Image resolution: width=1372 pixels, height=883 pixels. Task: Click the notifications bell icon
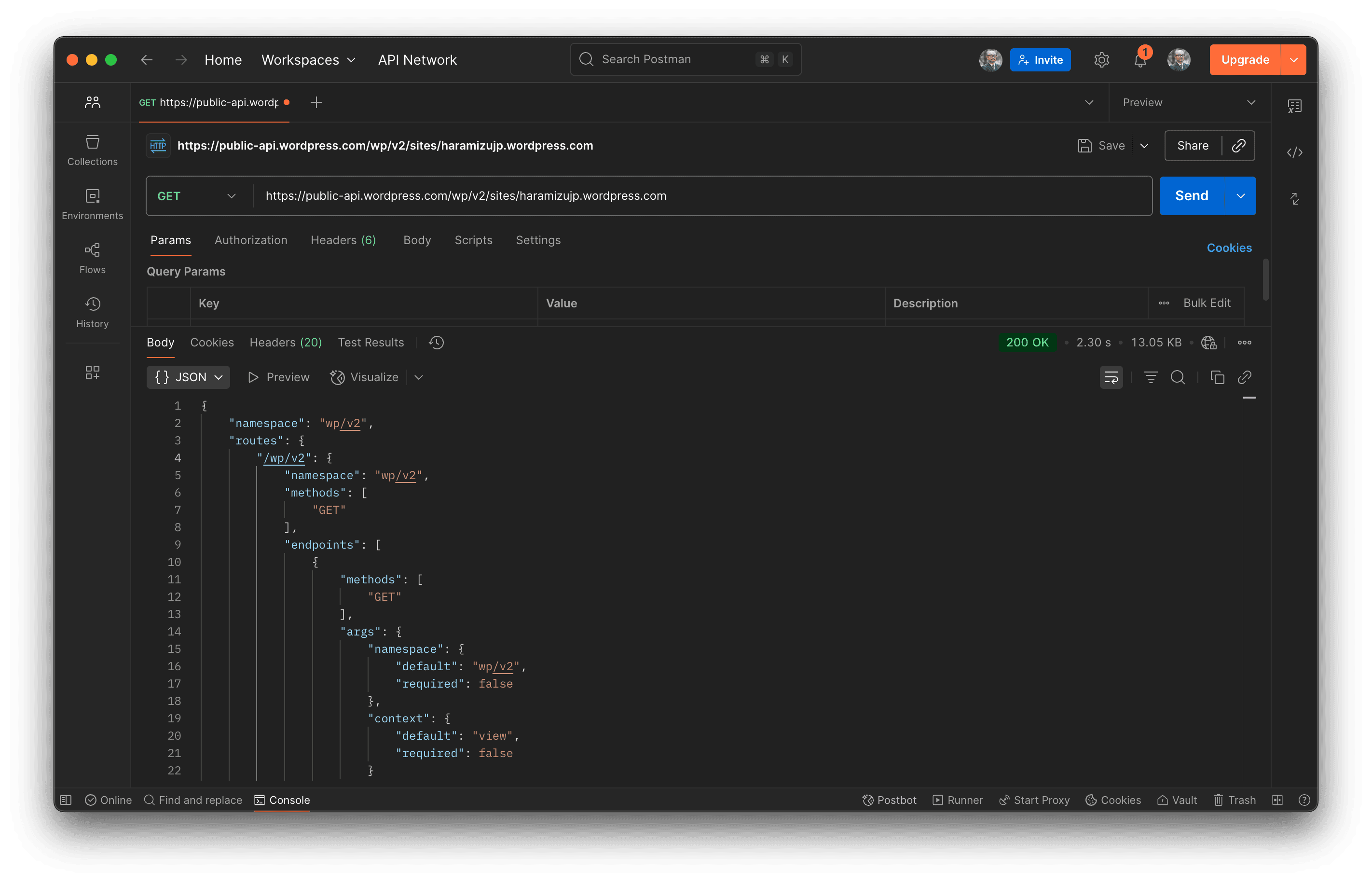[x=1140, y=60]
